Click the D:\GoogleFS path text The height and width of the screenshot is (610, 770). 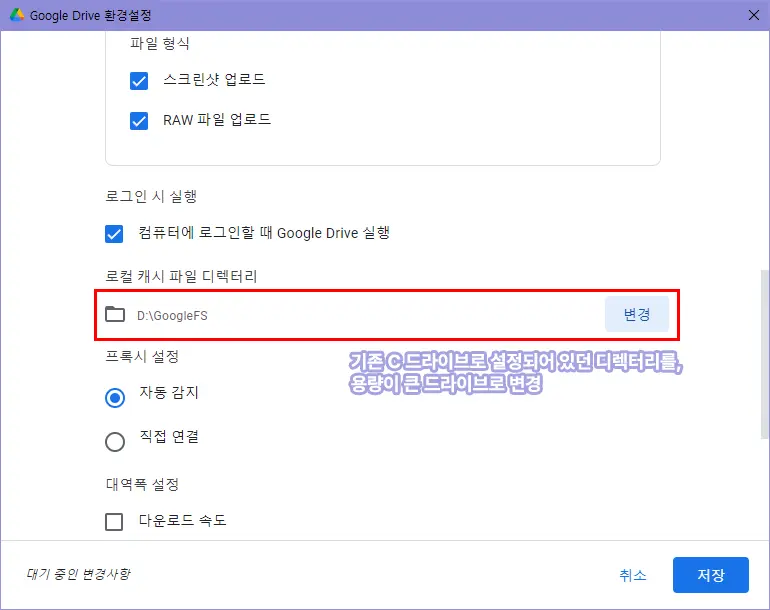pyautogui.click(x=172, y=315)
